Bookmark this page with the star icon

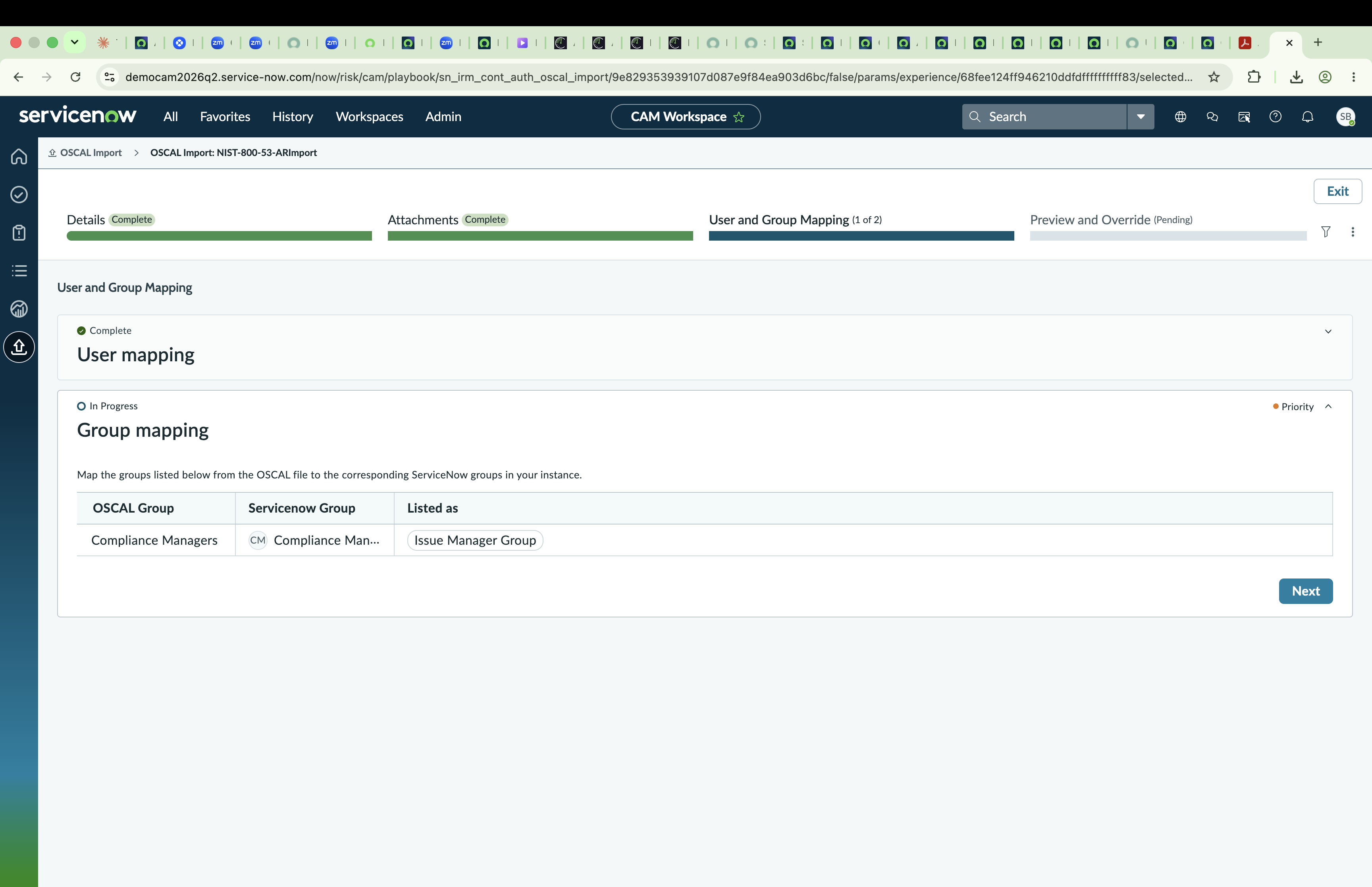(x=1214, y=77)
